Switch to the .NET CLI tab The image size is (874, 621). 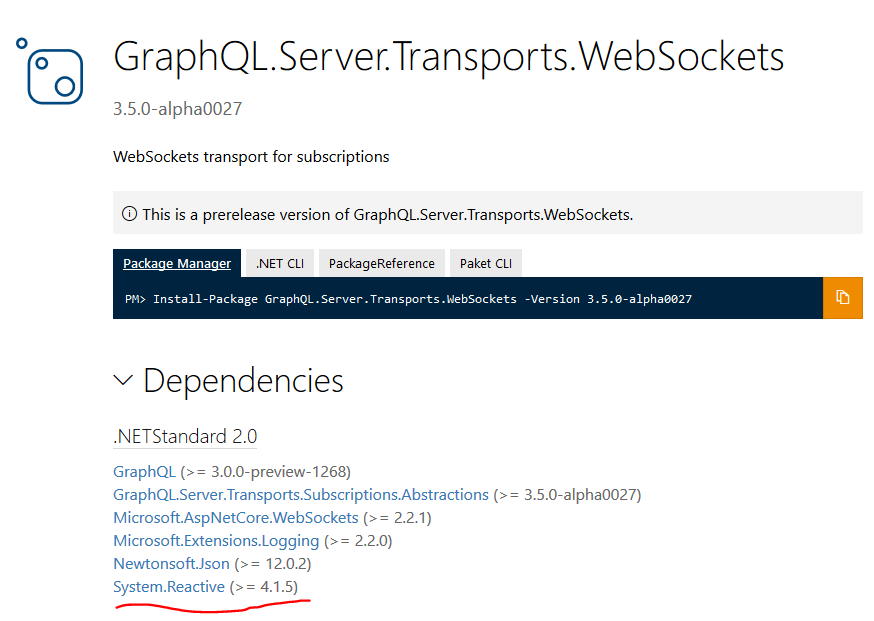(279, 262)
